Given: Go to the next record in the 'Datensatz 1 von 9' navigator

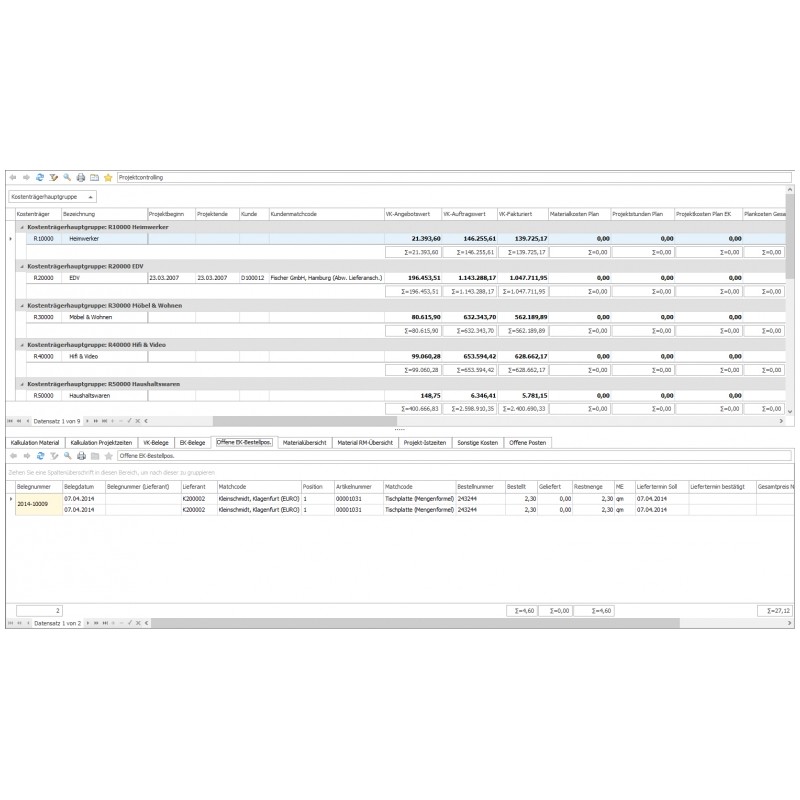Looking at the screenshot, I should point(87,421).
